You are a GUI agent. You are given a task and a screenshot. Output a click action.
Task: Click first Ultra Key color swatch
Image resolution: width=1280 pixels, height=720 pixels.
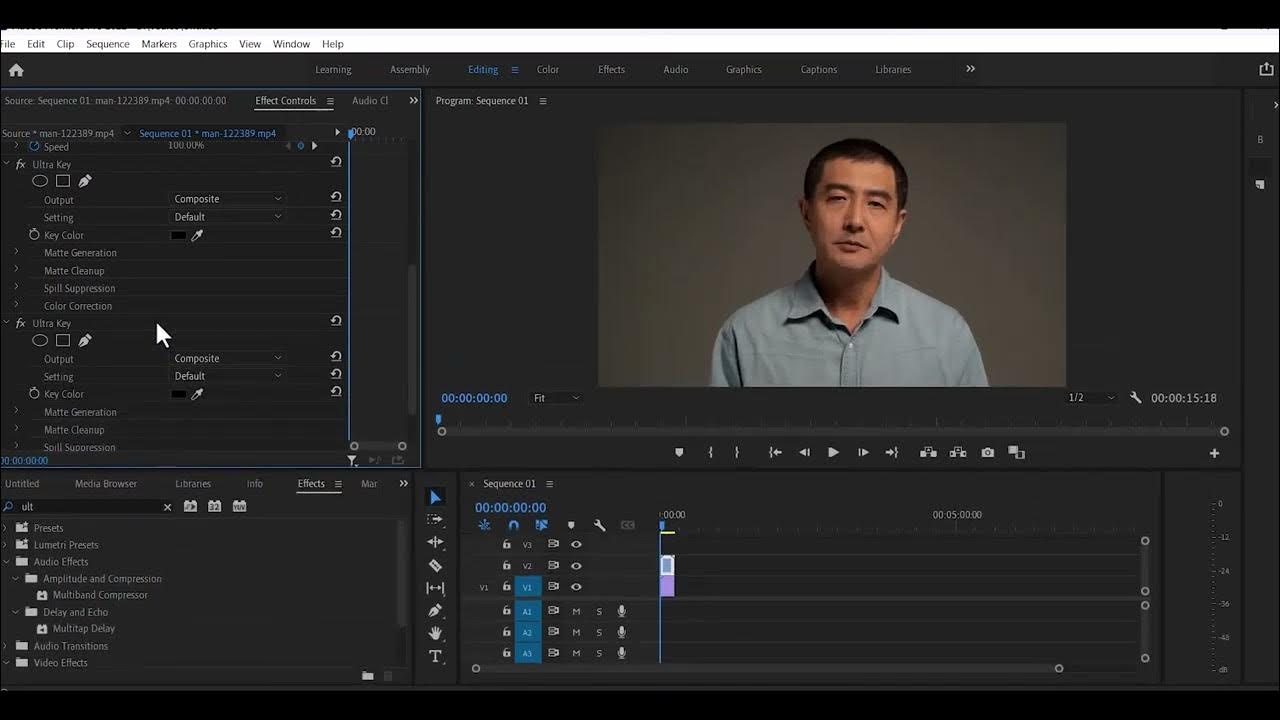pyautogui.click(x=178, y=236)
